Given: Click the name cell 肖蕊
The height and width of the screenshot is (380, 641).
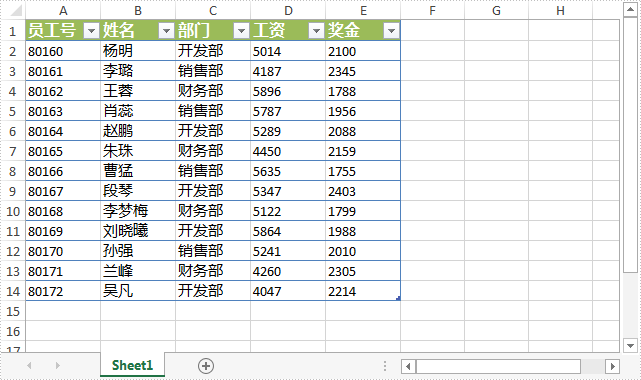Looking at the screenshot, I should 138,111.
